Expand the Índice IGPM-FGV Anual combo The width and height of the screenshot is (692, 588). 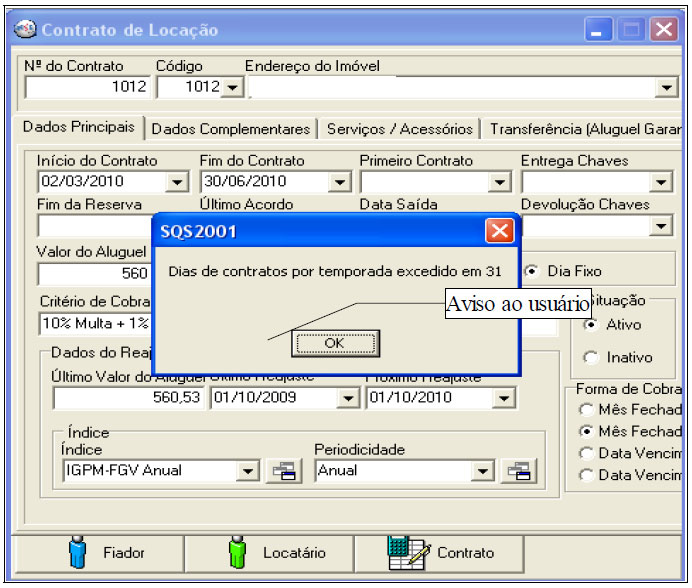coord(248,471)
